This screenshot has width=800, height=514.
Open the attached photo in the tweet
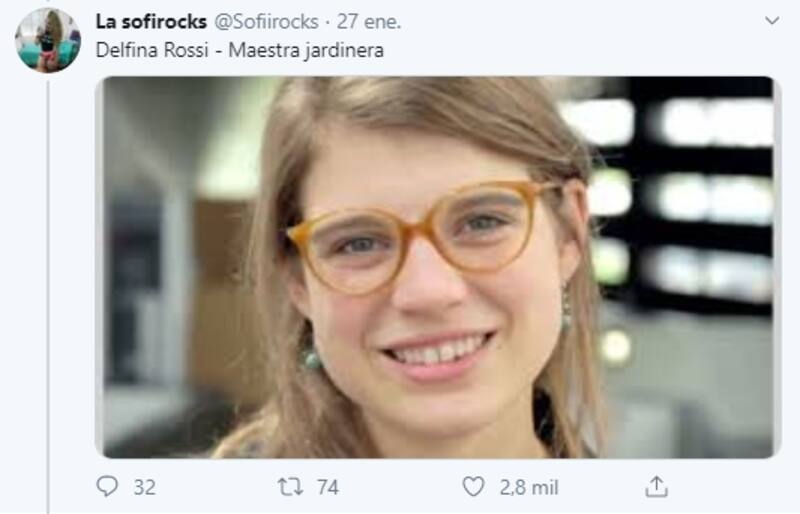[438, 267]
